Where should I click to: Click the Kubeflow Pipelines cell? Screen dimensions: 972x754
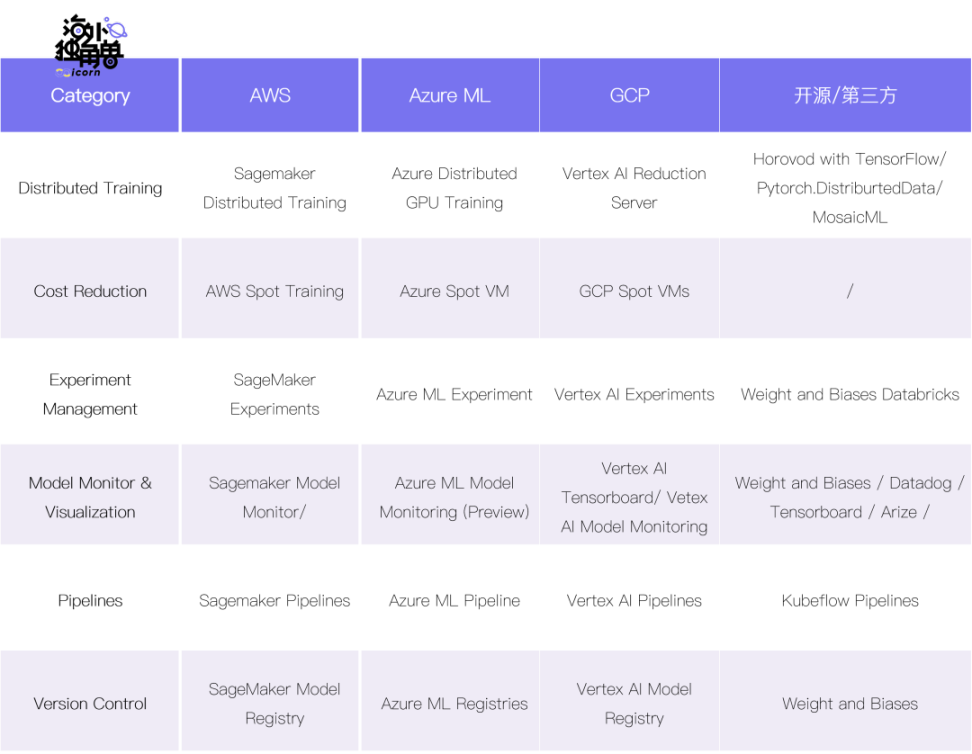coord(849,601)
